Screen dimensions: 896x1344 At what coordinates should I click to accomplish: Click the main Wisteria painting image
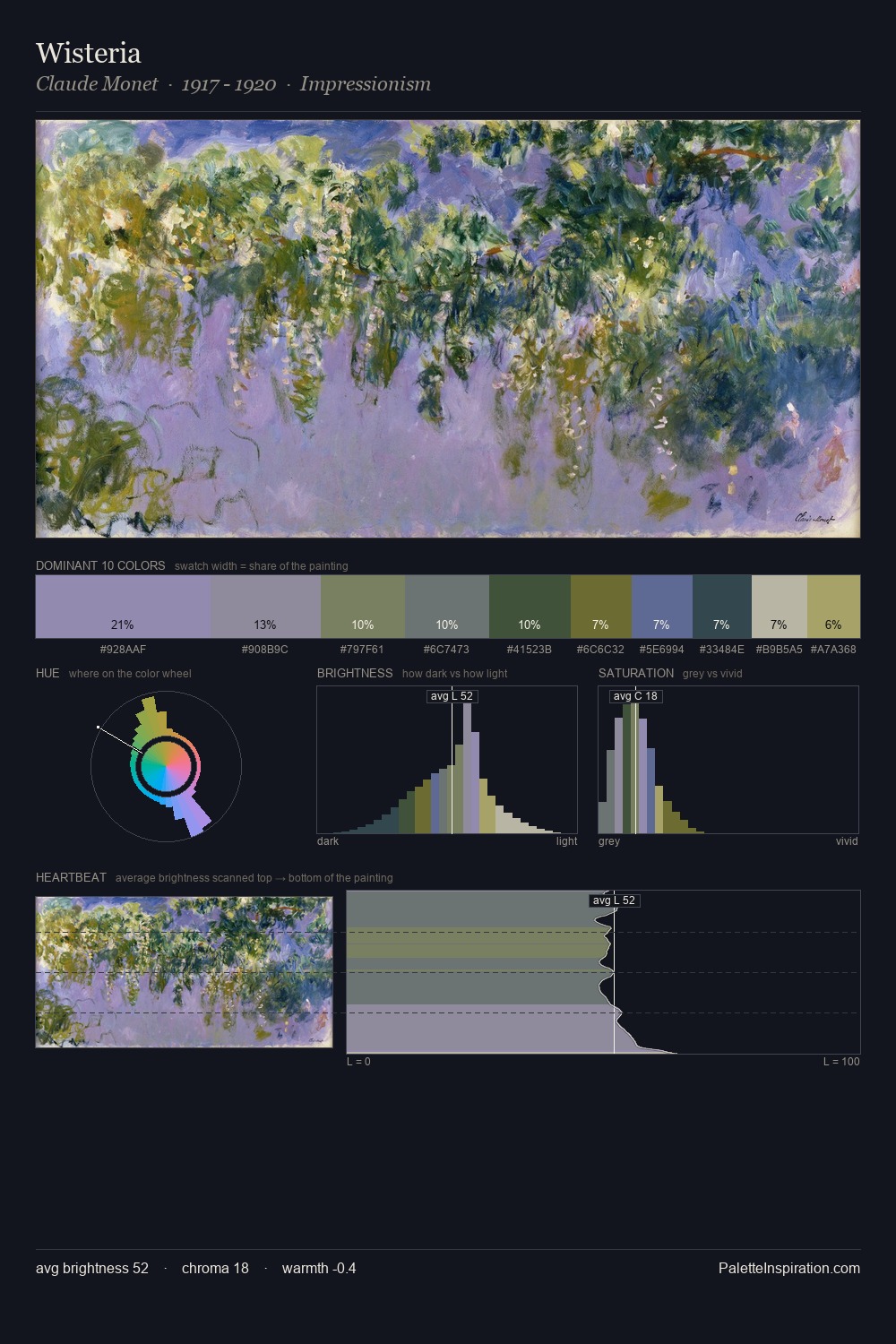(x=448, y=329)
